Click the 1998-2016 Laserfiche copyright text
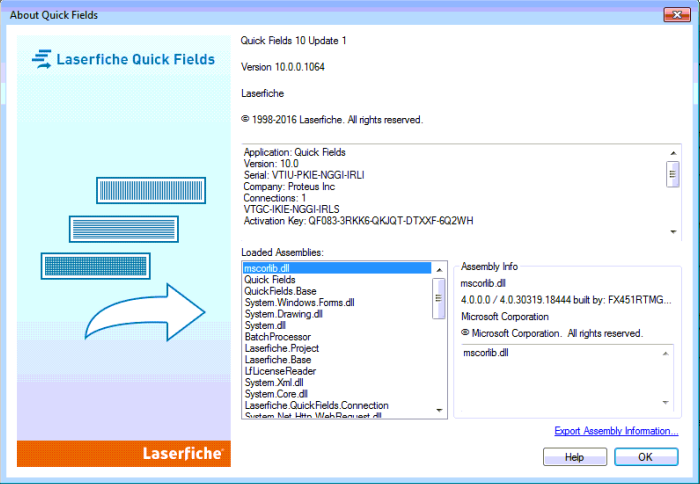Image resolution: width=700 pixels, height=484 pixels. point(332,120)
